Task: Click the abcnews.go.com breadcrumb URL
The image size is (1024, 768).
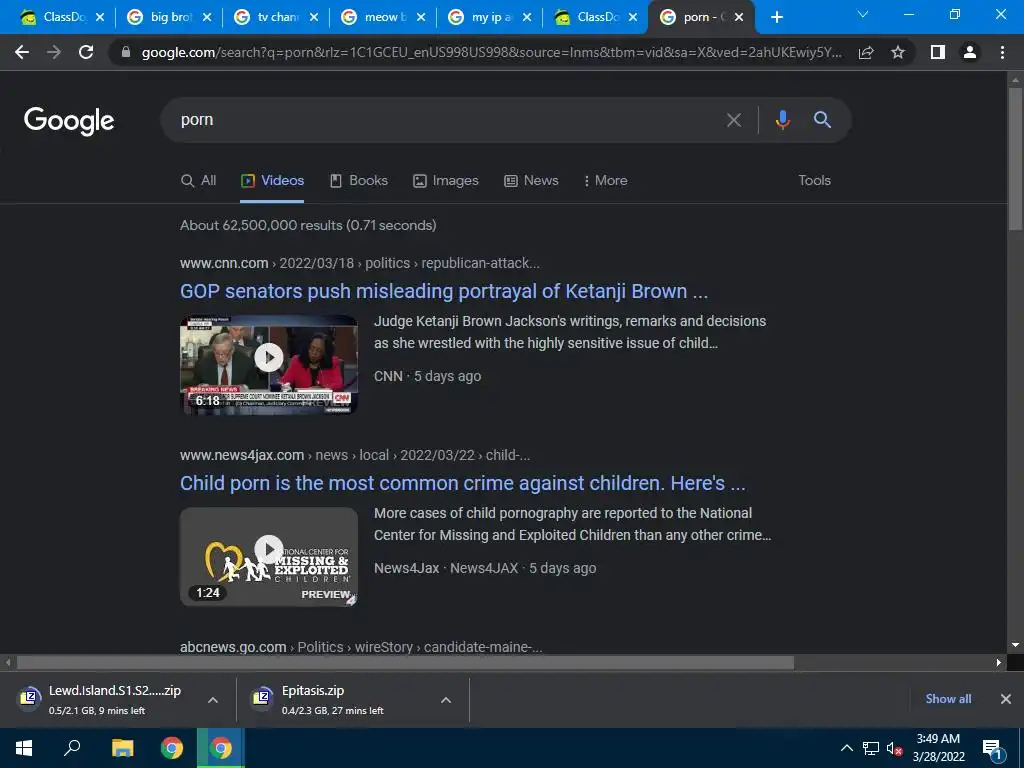Action: (x=233, y=647)
